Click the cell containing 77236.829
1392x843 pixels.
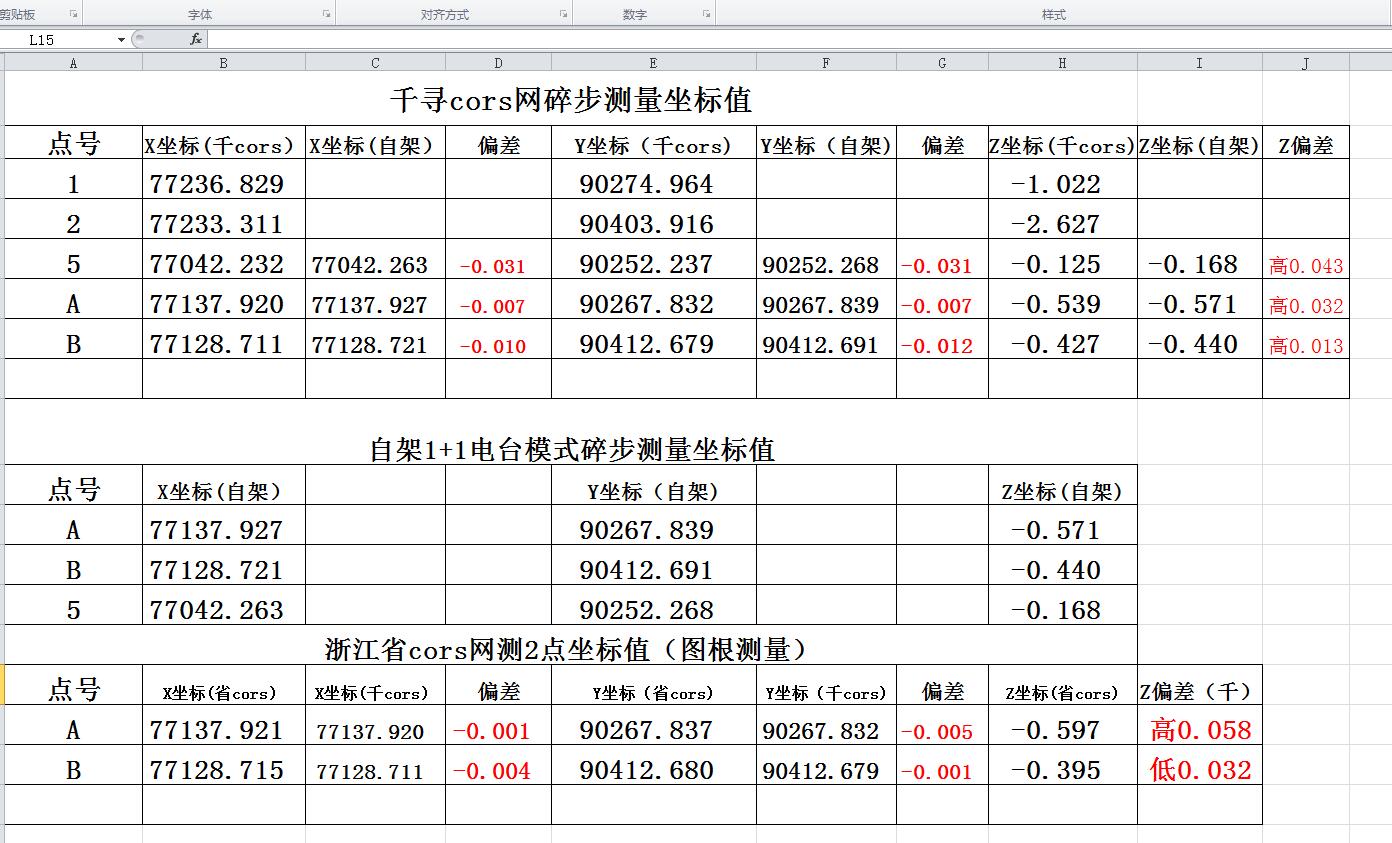218,184
